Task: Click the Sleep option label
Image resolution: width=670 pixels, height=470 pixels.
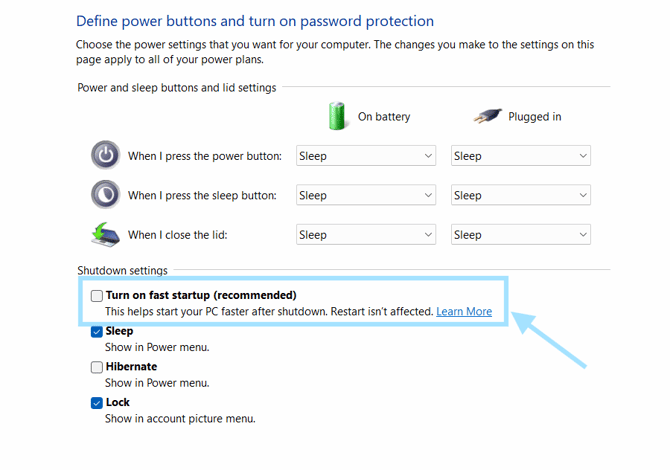Action: [x=119, y=331]
